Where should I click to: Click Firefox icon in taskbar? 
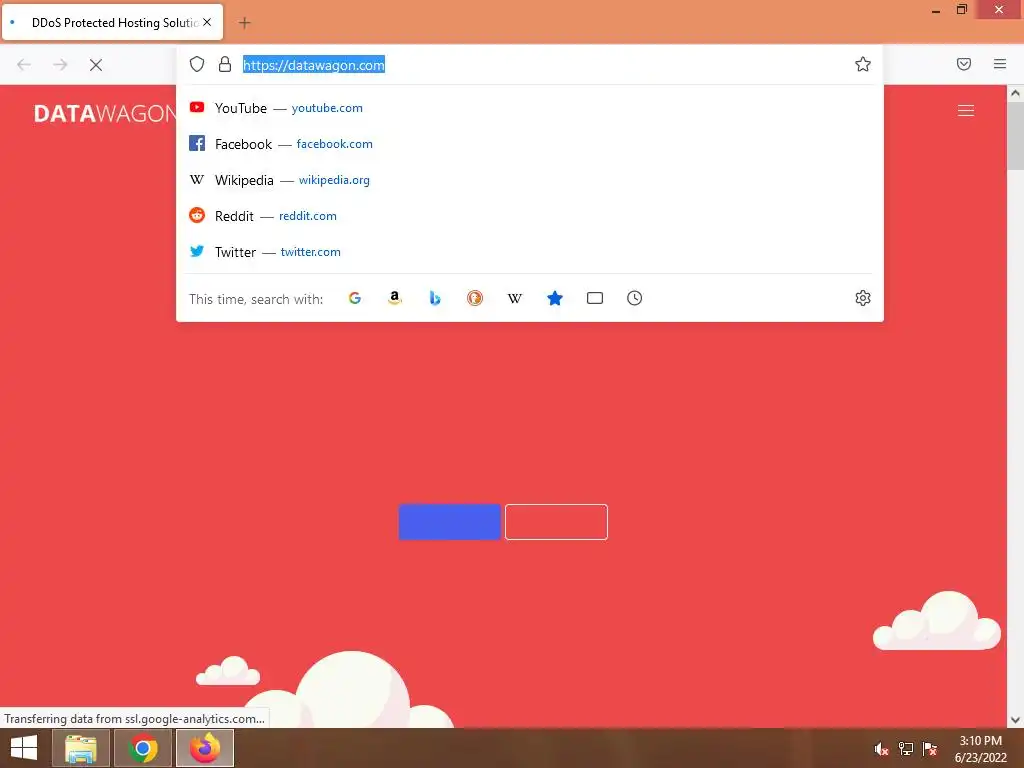[x=205, y=748]
